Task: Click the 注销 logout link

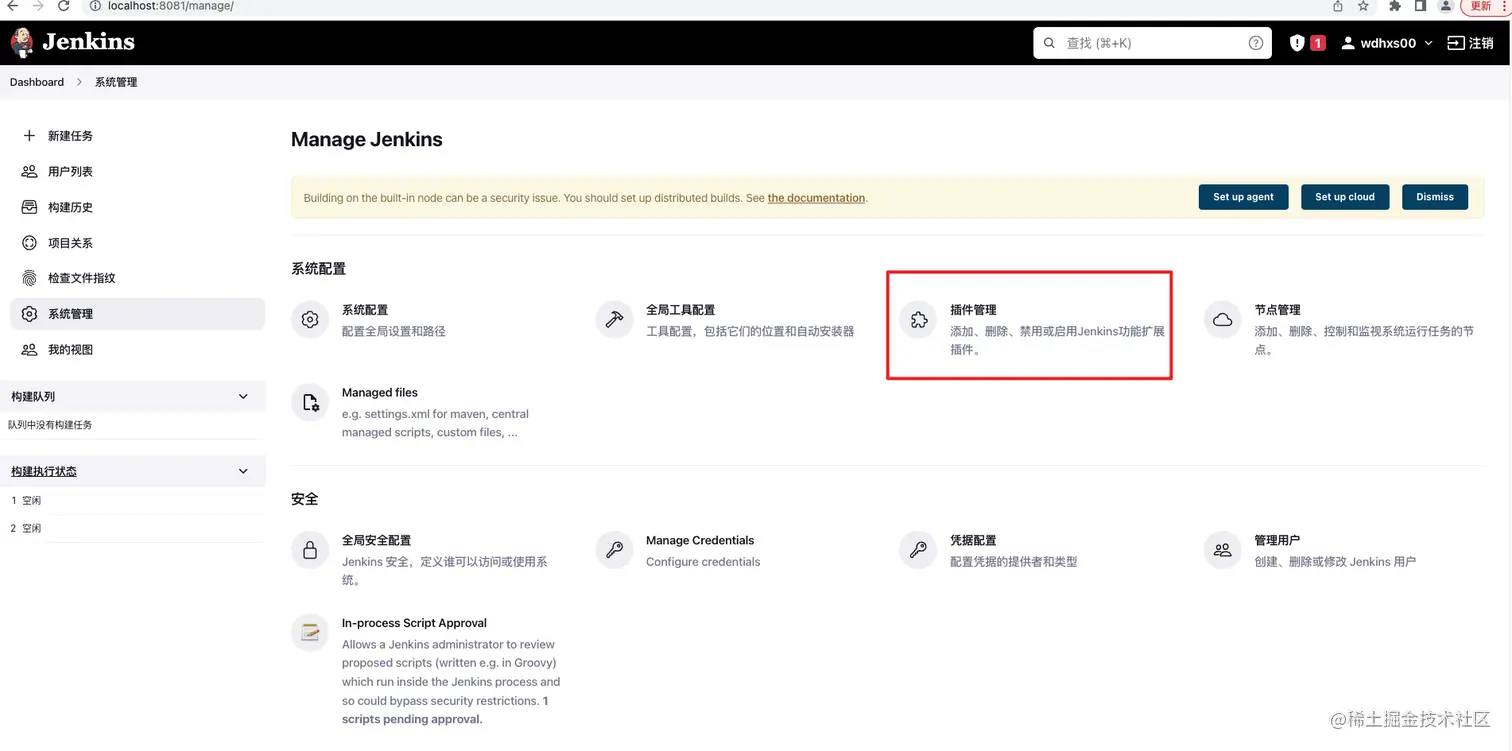Action: (x=1470, y=43)
